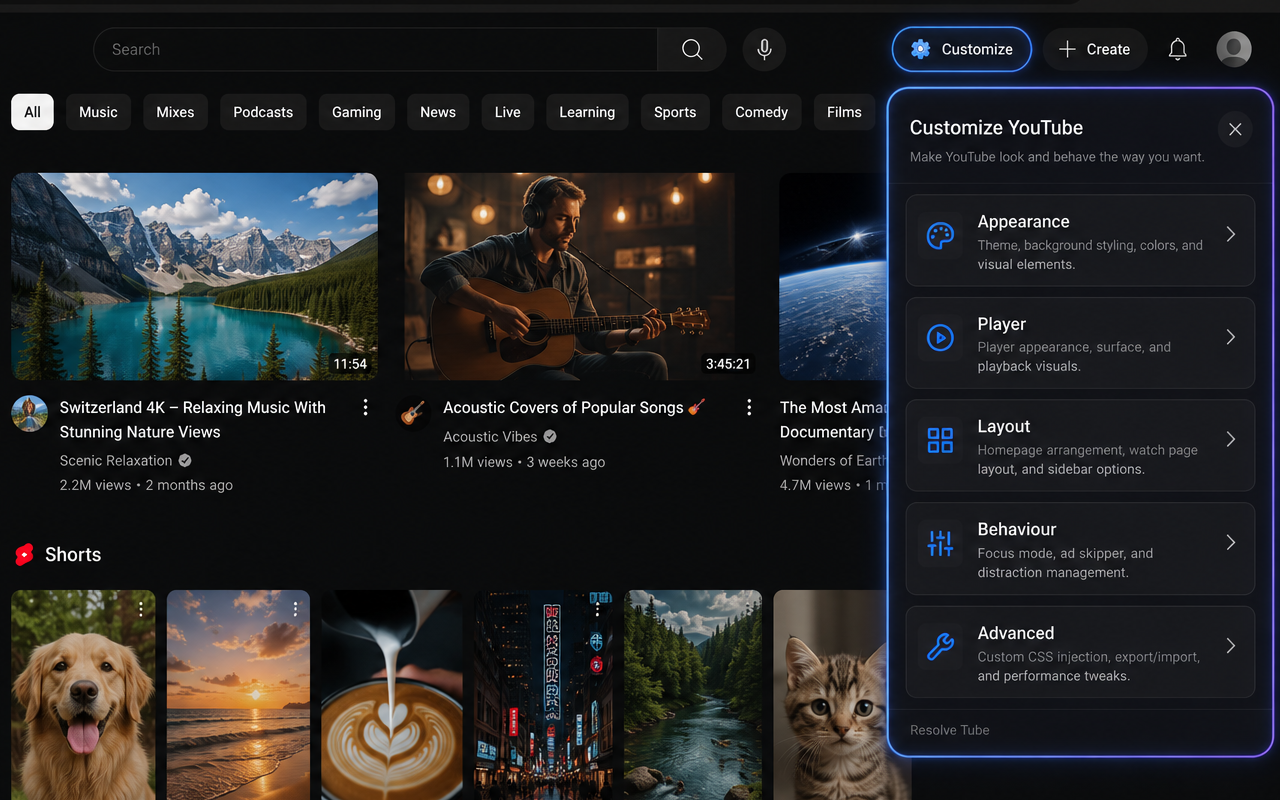The height and width of the screenshot is (800, 1280).
Task: Open the forest river Short
Action: tap(693, 695)
